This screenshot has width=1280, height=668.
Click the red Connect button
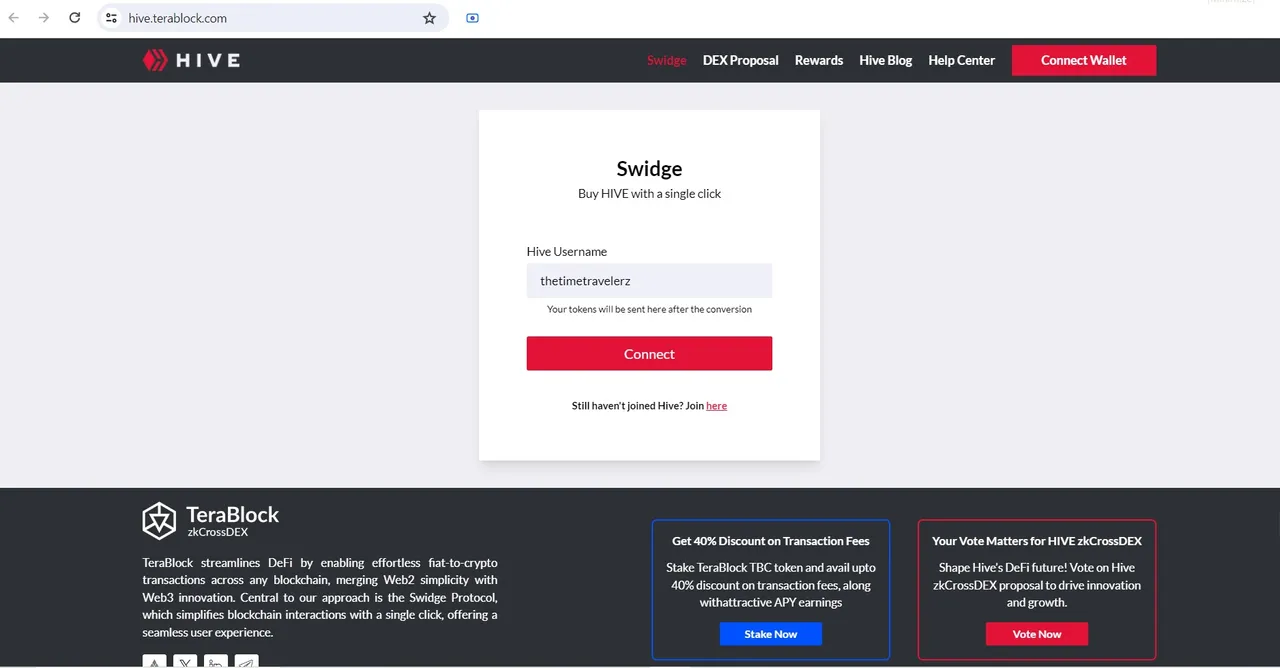(x=649, y=354)
